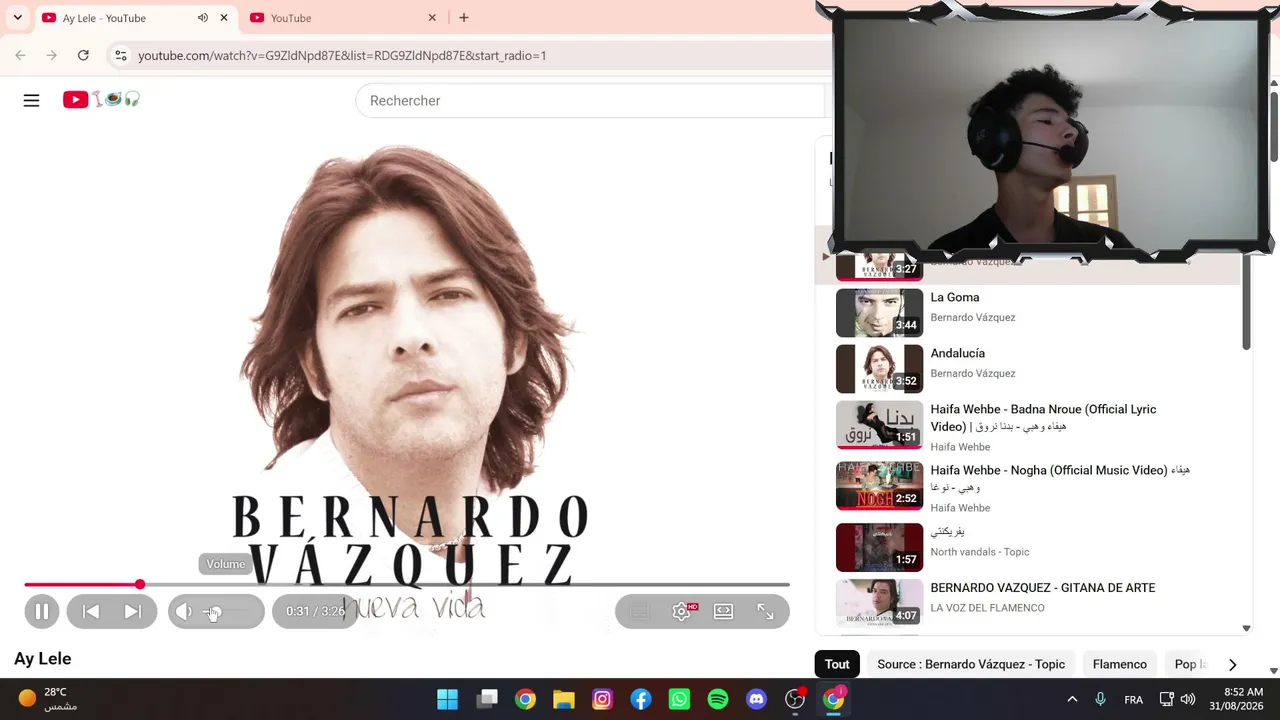Play Haifa Wehbe - Badna Nroue lyric video
1280x720 pixels.
(x=1043, y=418)
